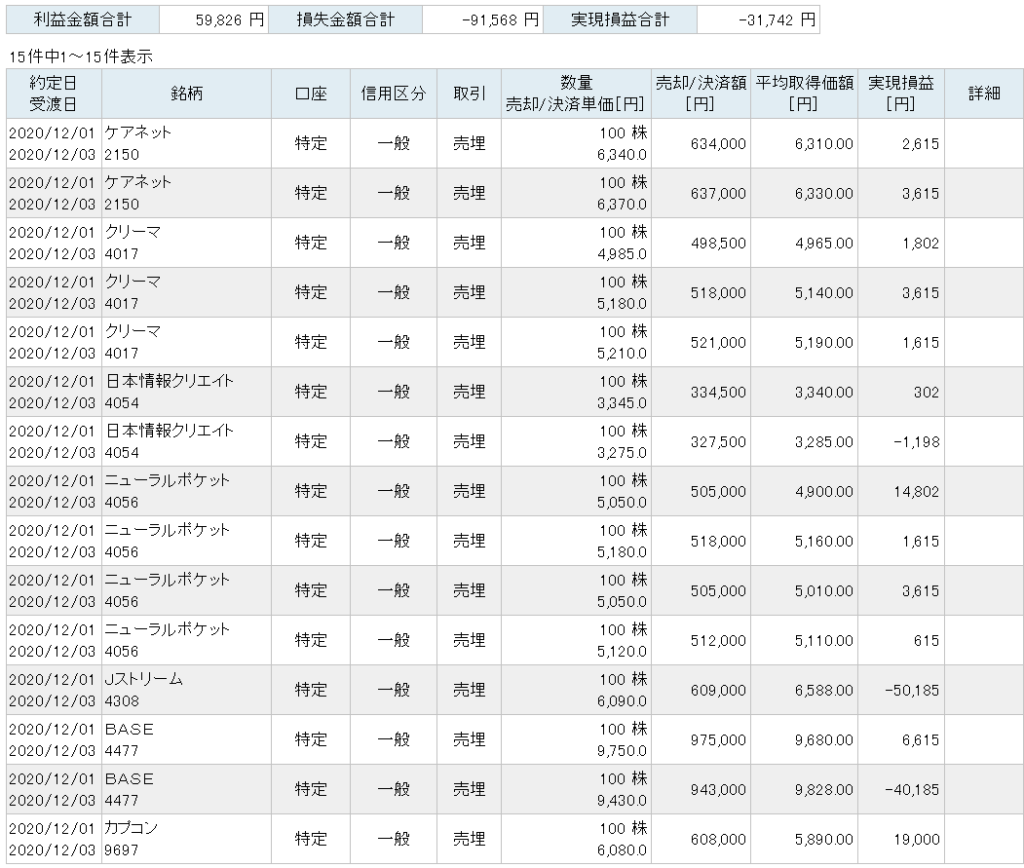Click the カプコン stock name

(131, 828)
